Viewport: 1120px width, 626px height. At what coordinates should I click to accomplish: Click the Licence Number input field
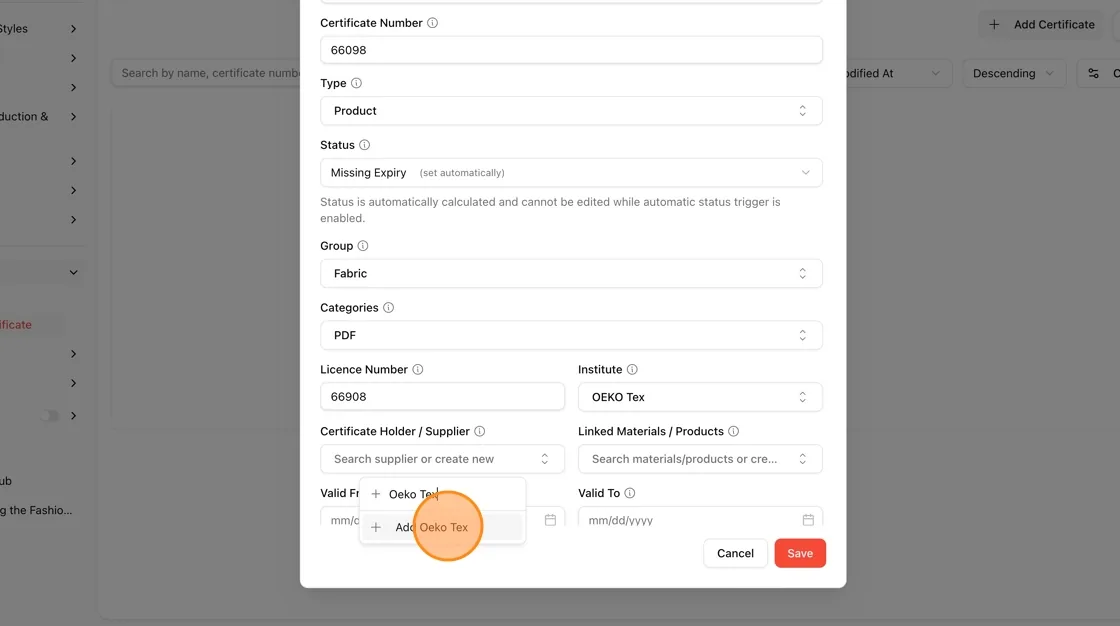pyautogui.click(x=442, y=397)
